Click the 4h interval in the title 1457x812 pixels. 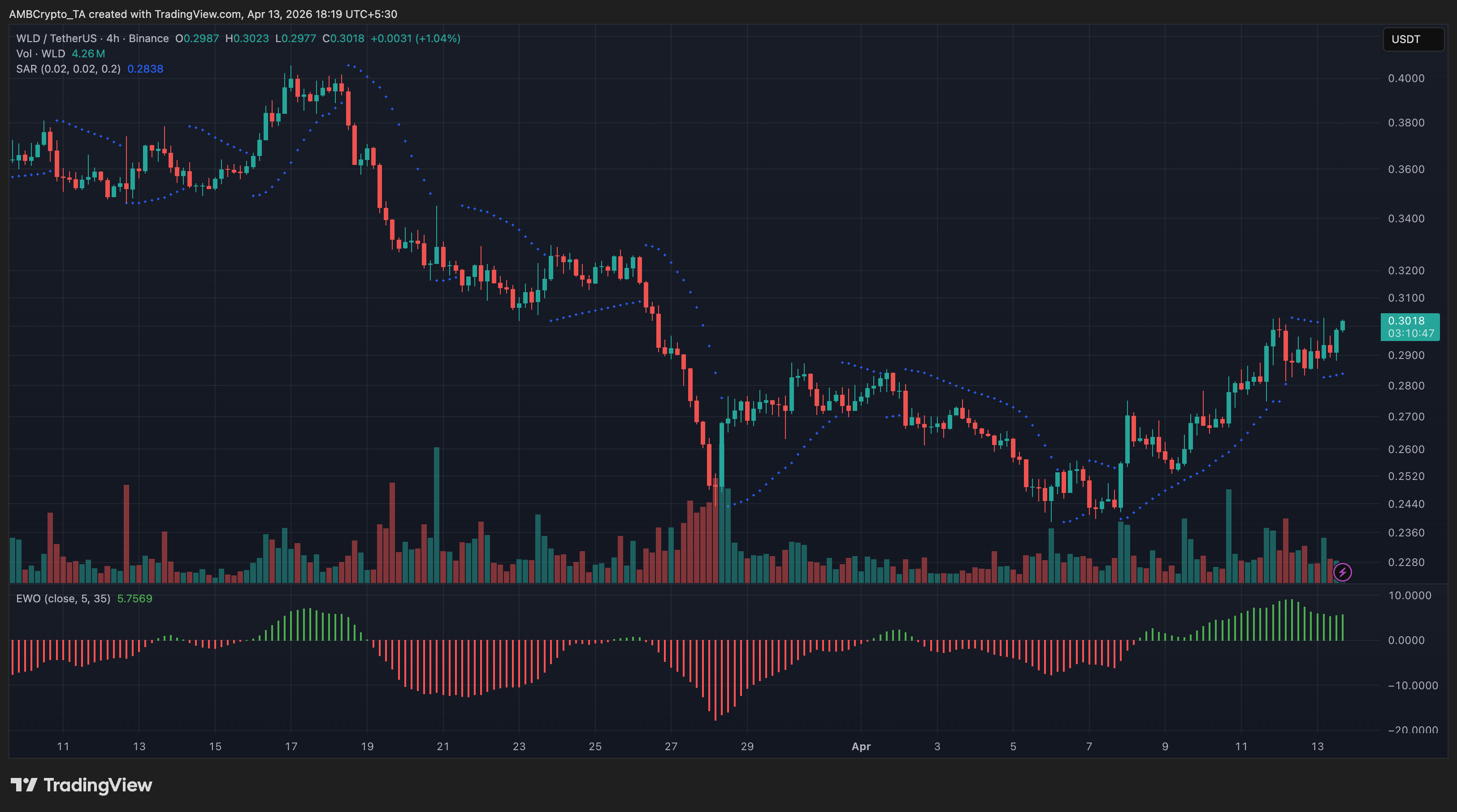click(x=113, y=39)
